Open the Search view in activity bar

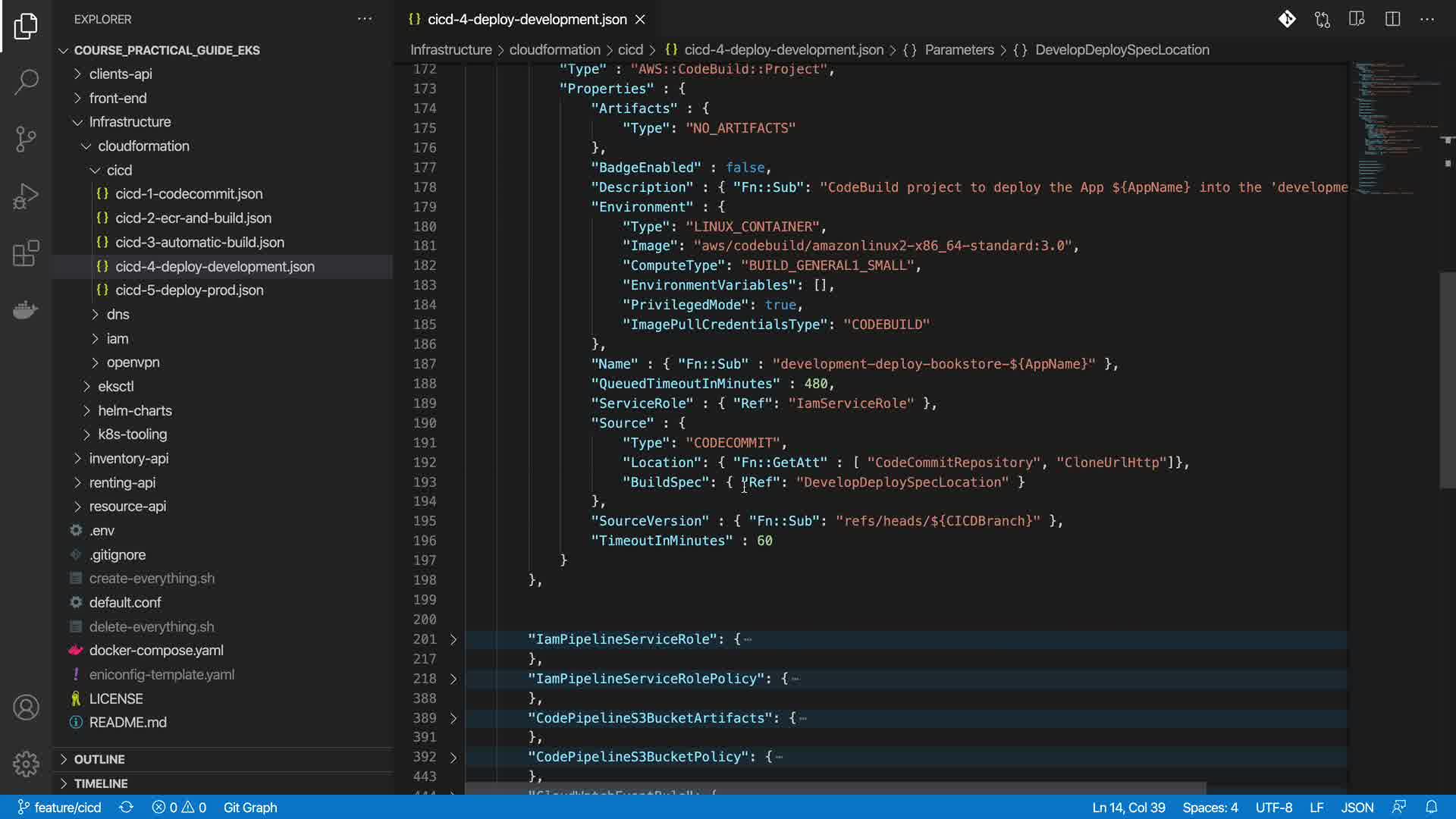tap(26, 82)
